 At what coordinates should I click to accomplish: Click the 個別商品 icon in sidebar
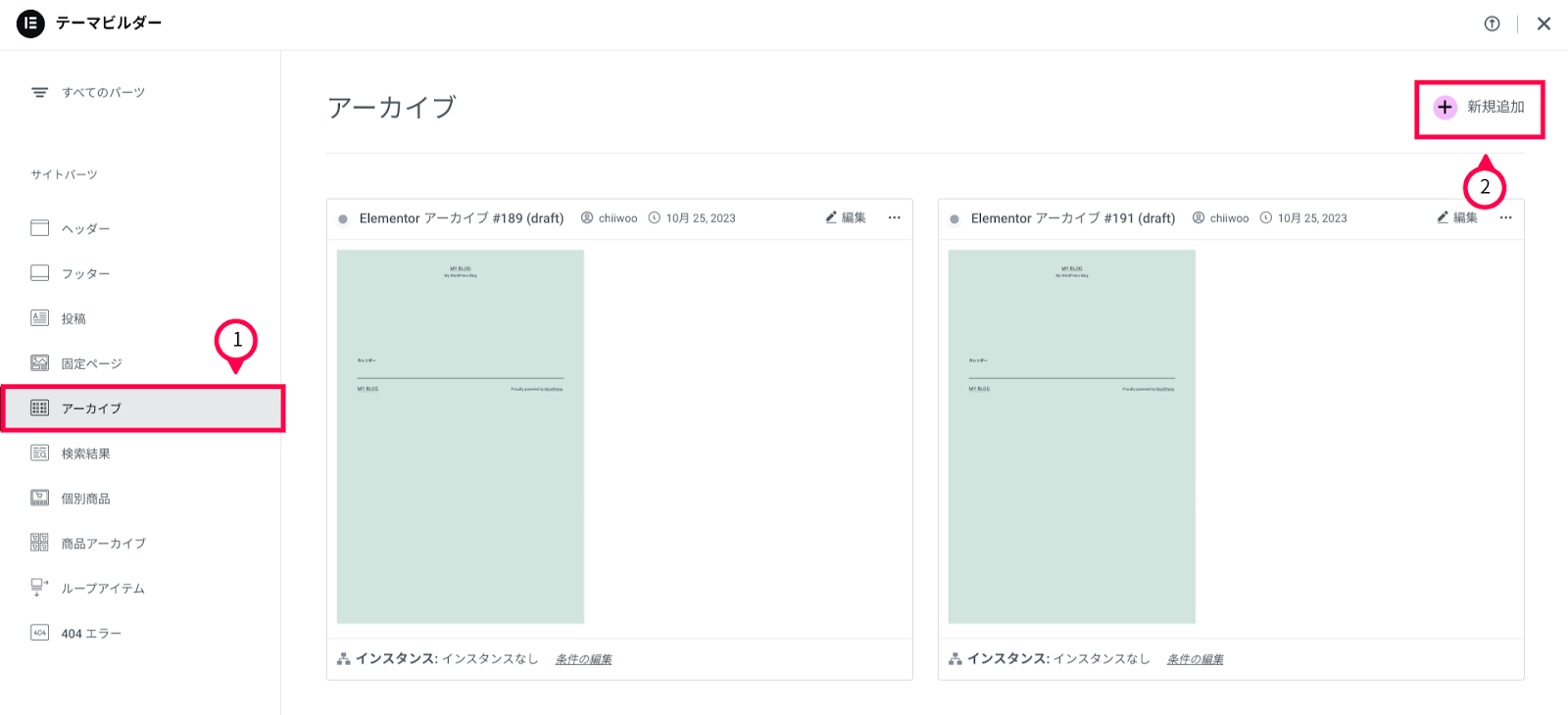tap(39, 498)
